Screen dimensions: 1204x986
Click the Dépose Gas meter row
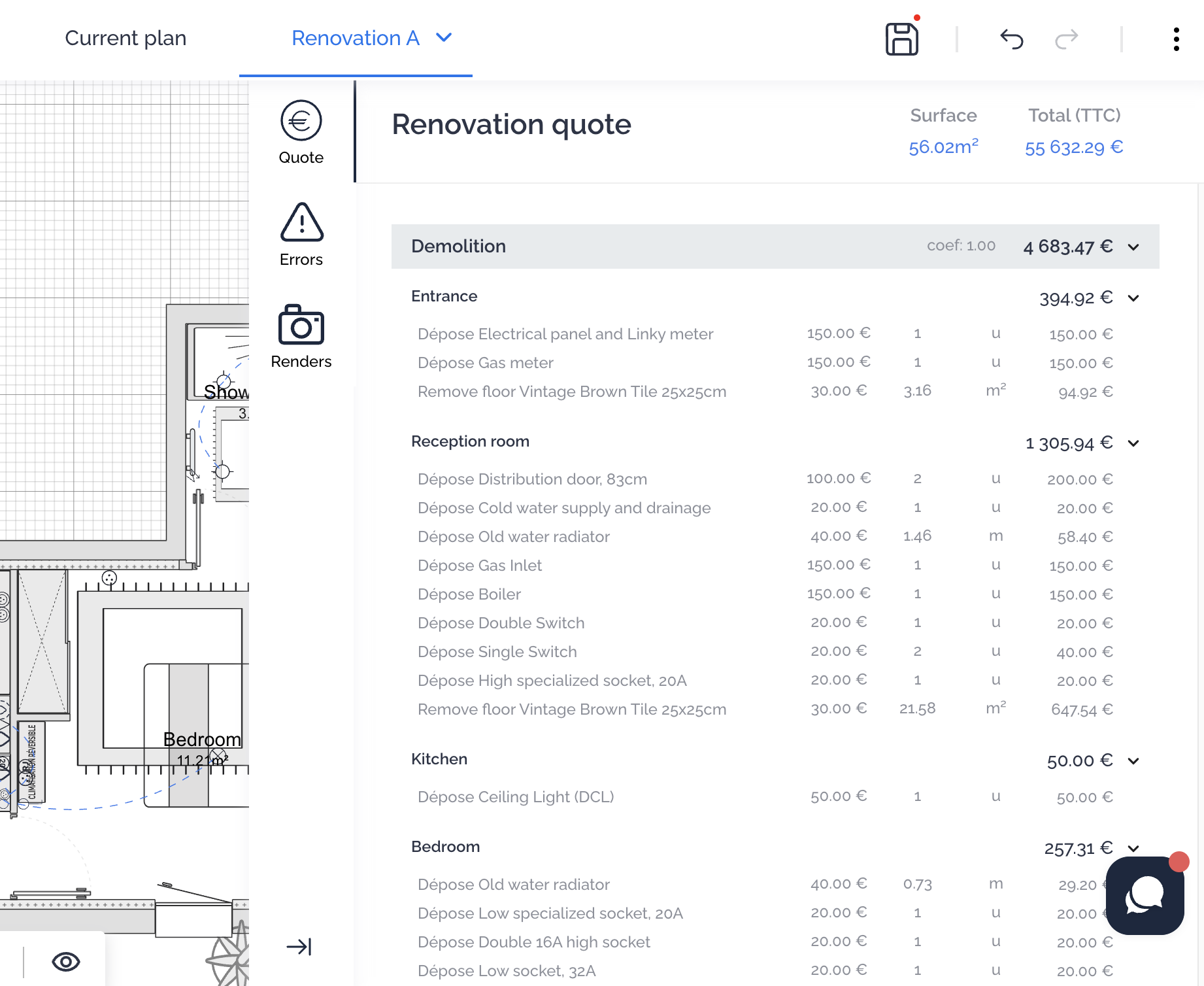(x=765, y=363)
